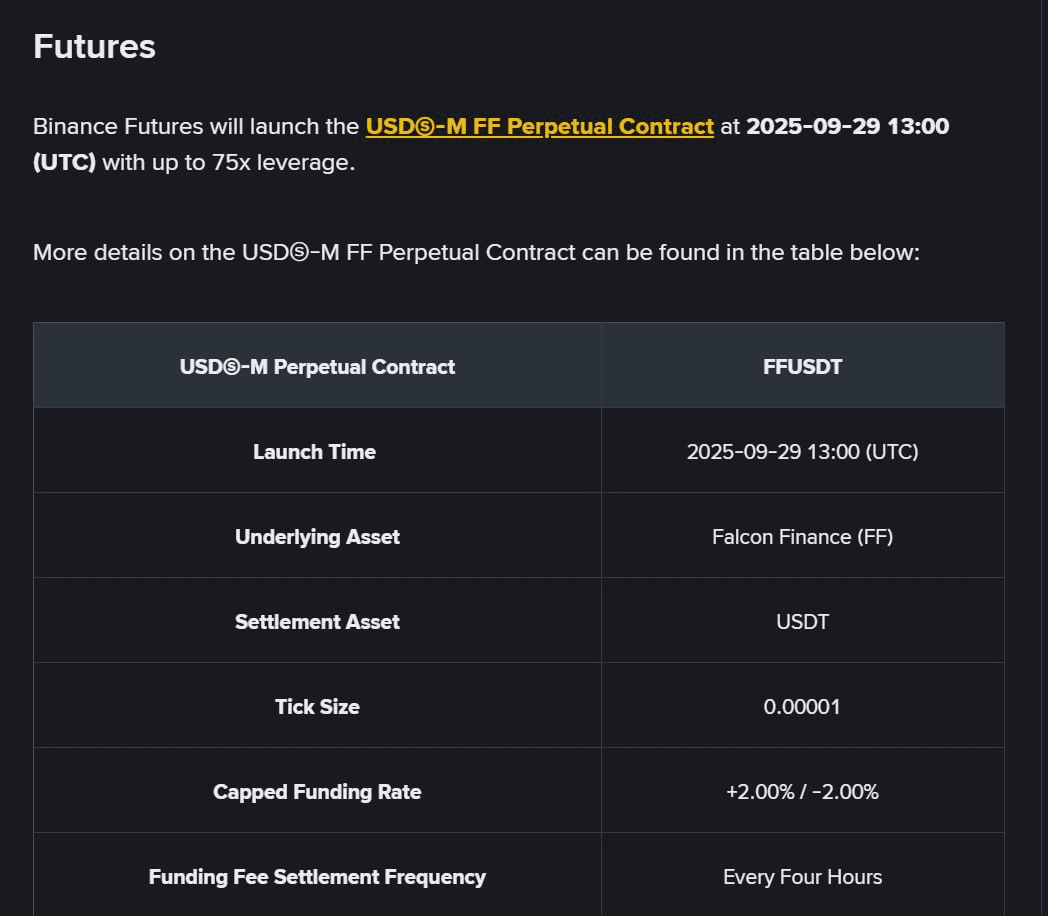
Task: Select the Tick Size row label
Action: pyautogui.click(x=317, y=706)
